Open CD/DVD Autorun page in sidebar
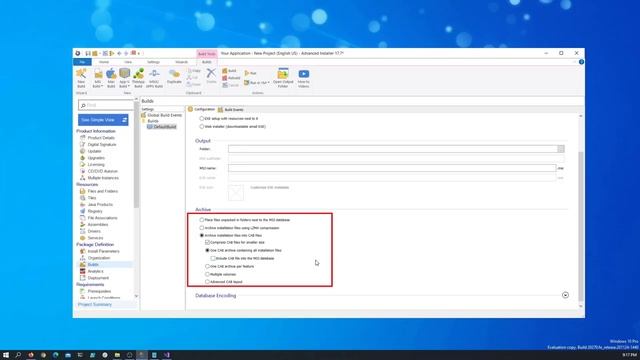This screenshot has height=360, width=640. (102, 171)
